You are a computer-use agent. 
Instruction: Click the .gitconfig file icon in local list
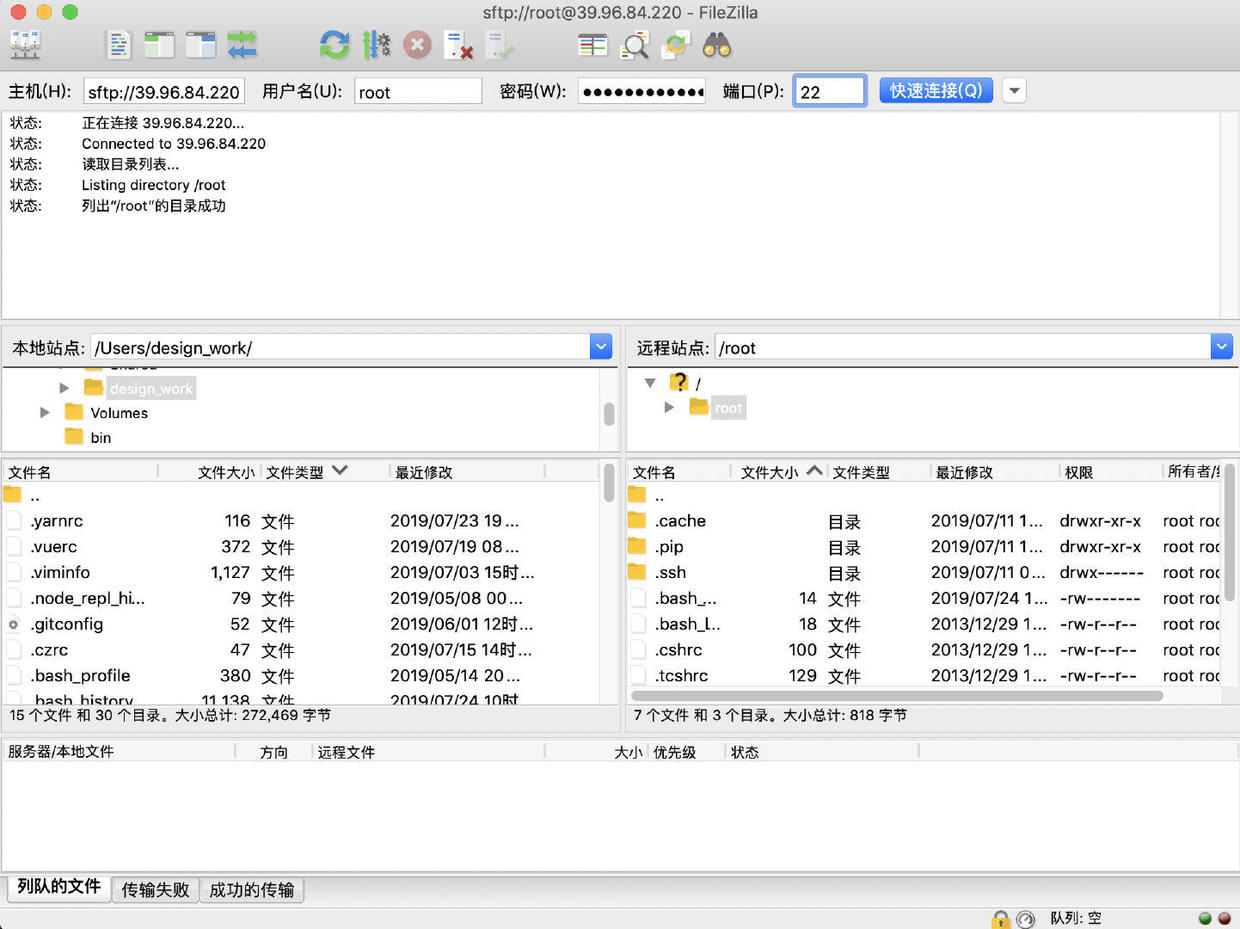click(13, 624)
